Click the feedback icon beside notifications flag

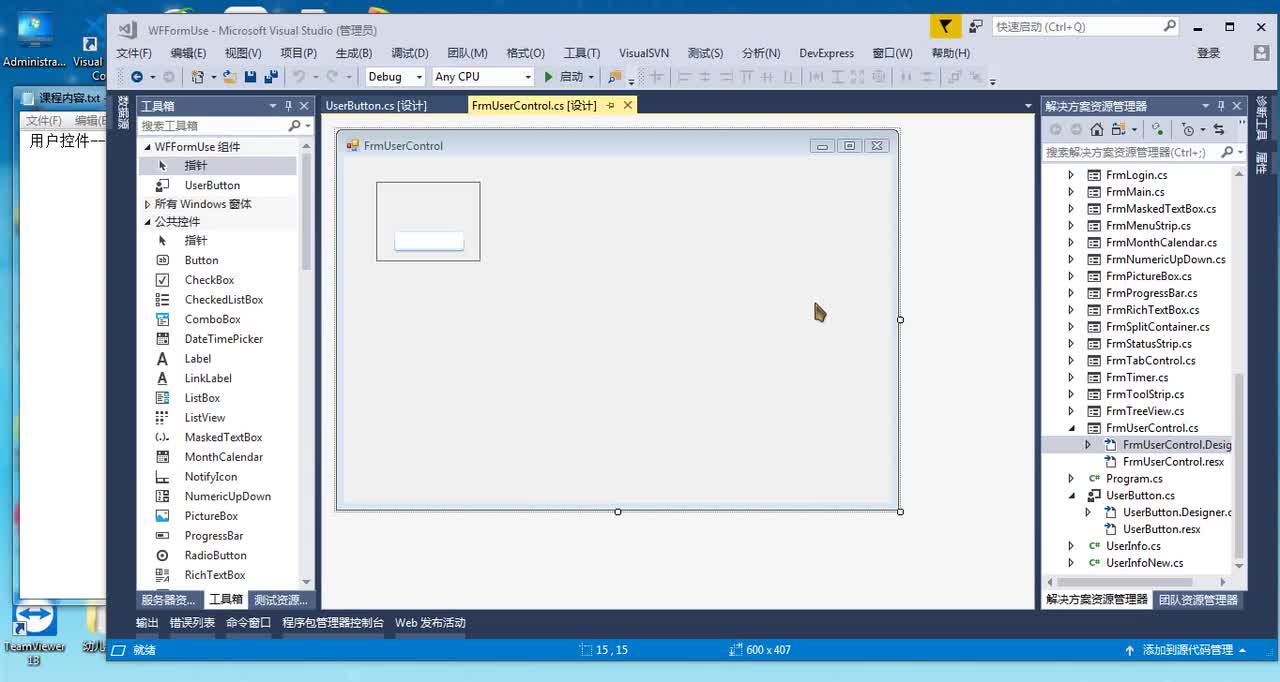click(x=976, y=27)
